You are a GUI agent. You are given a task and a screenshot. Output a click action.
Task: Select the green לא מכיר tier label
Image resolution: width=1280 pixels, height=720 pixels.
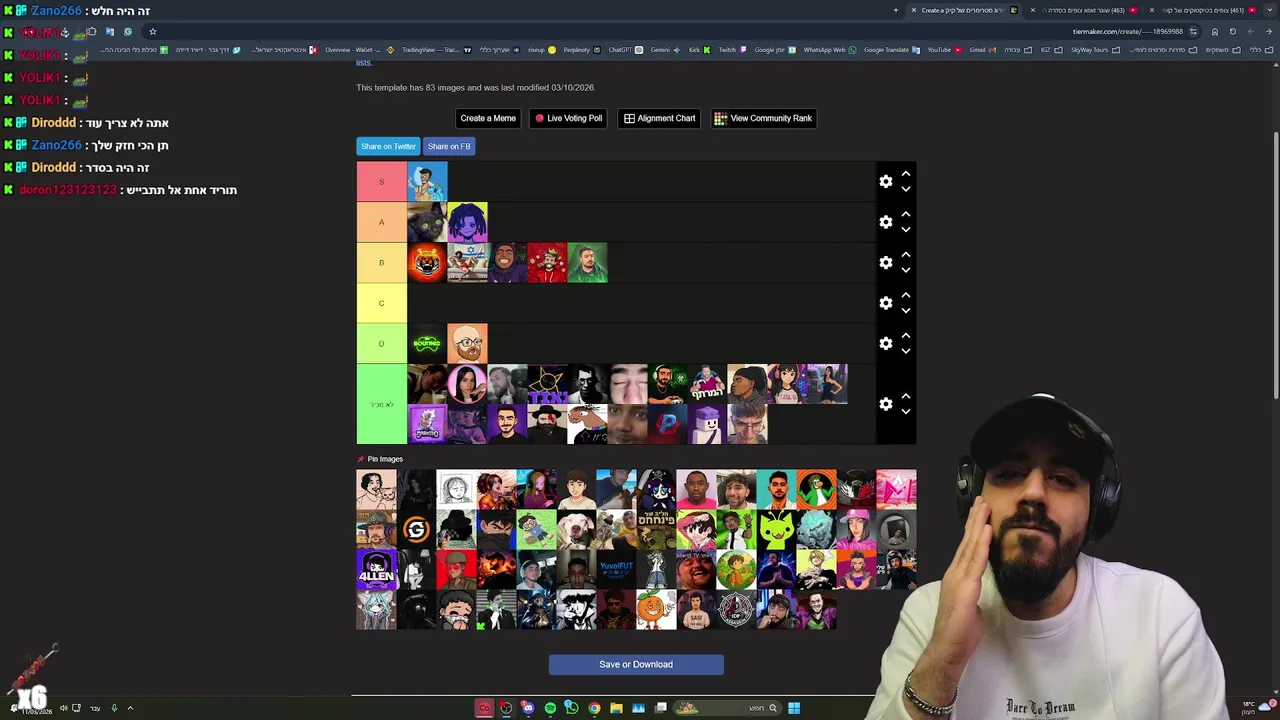(x=381, y=404)
